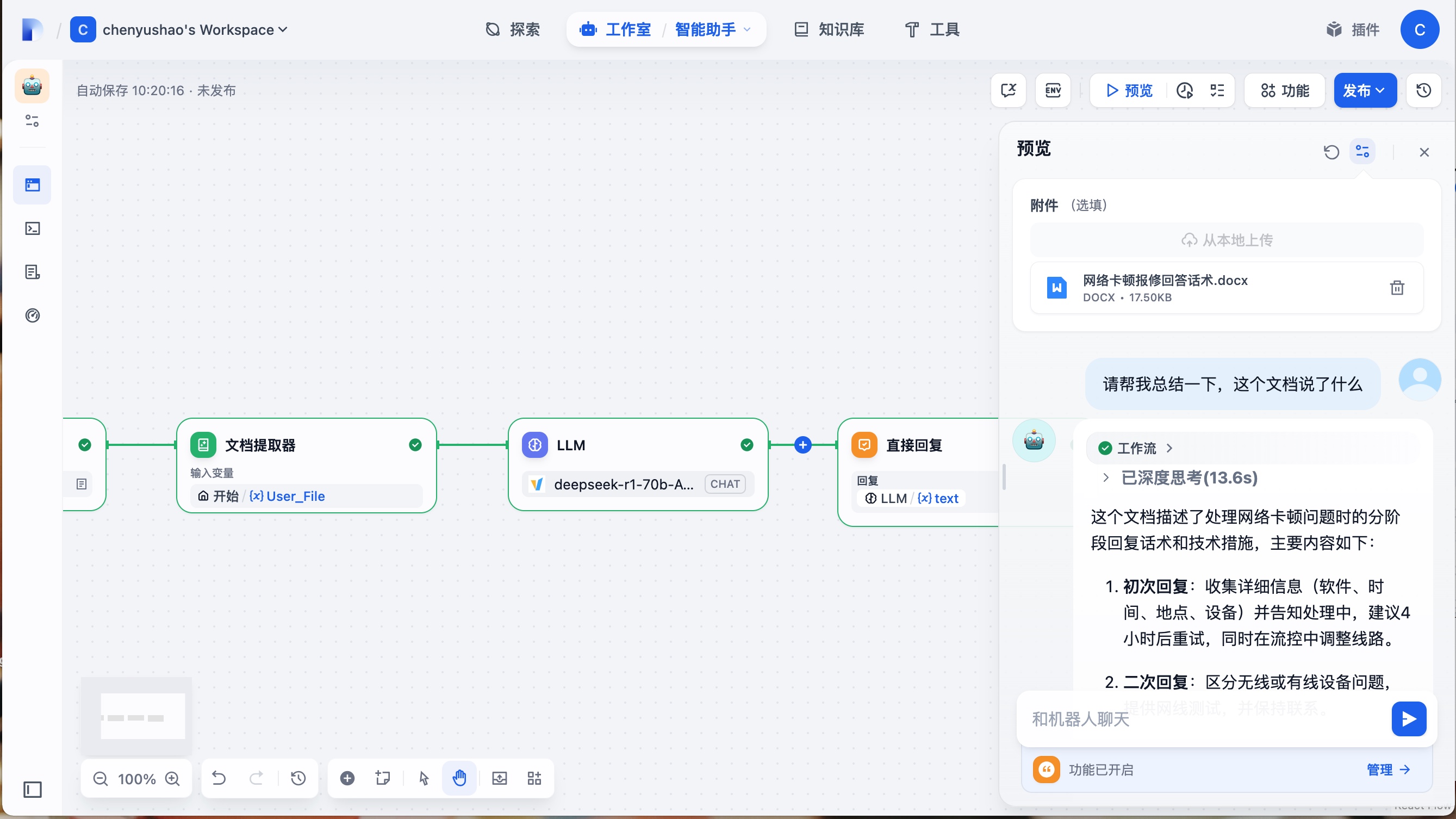
Task: Click the 管理 link
Action: click(x=1388, y=770)
